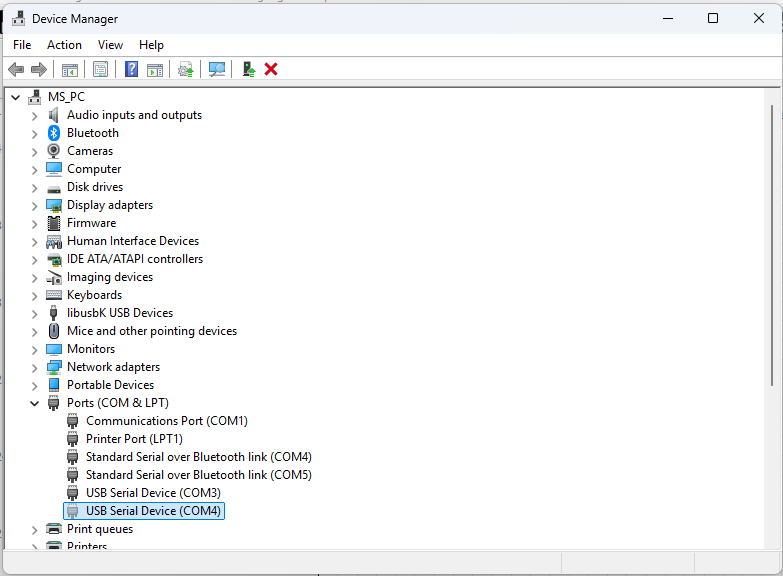Expand Audio inputs and outputs

(x=34, y=116)
